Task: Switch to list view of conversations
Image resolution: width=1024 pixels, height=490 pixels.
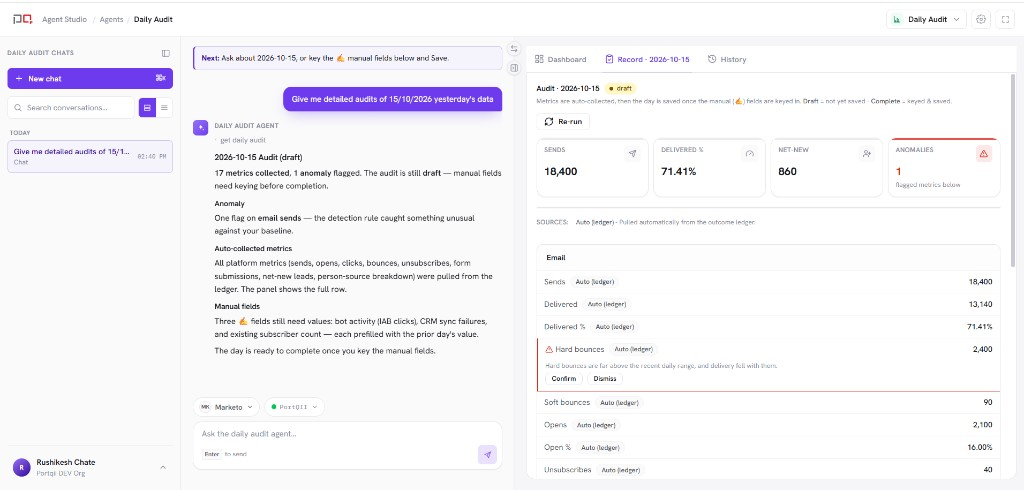Action: click(x=165, y=107)
